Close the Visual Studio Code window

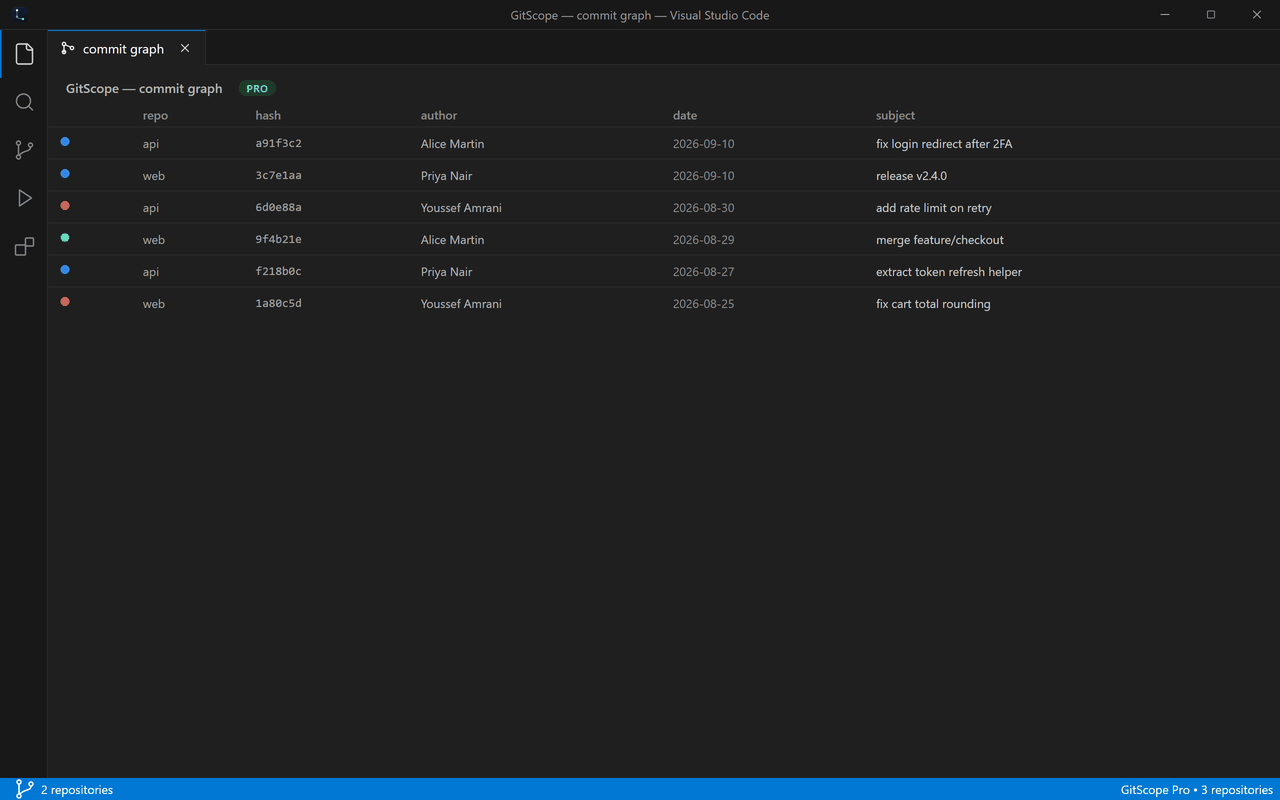coord(1257,15)
